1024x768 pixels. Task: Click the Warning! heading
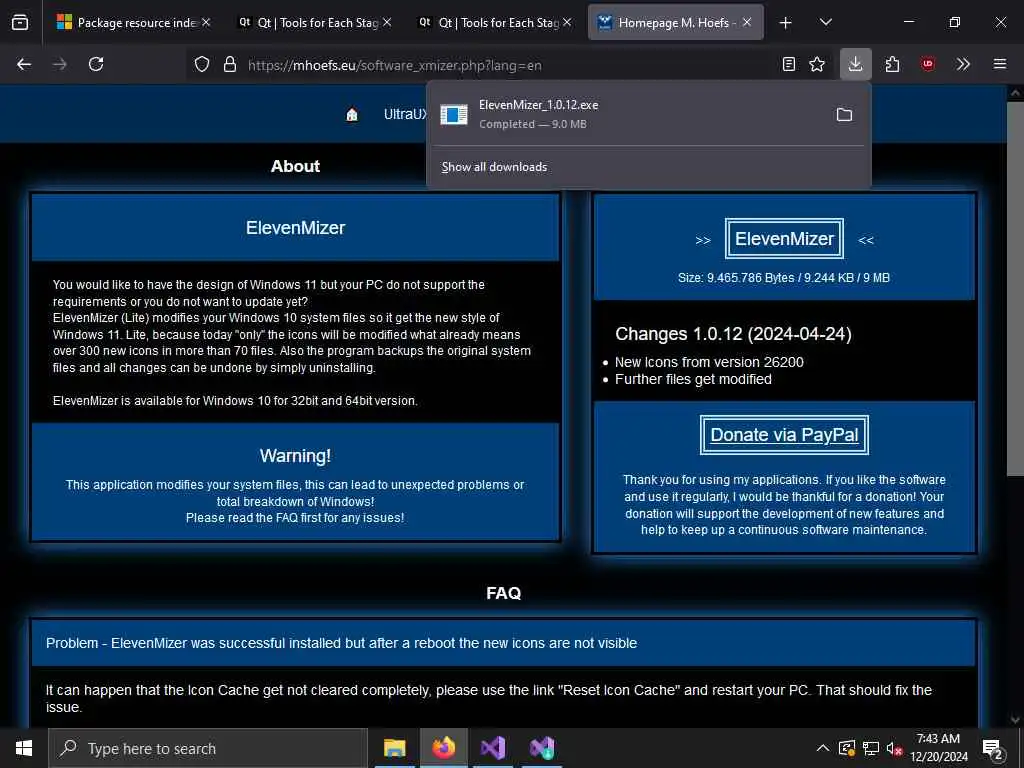[295, 456]
